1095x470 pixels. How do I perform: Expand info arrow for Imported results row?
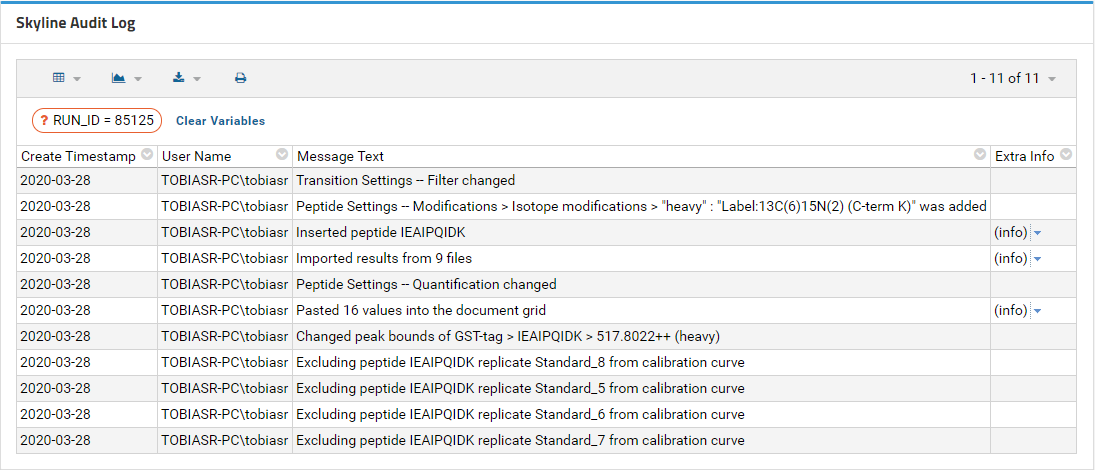(1037, 259)
